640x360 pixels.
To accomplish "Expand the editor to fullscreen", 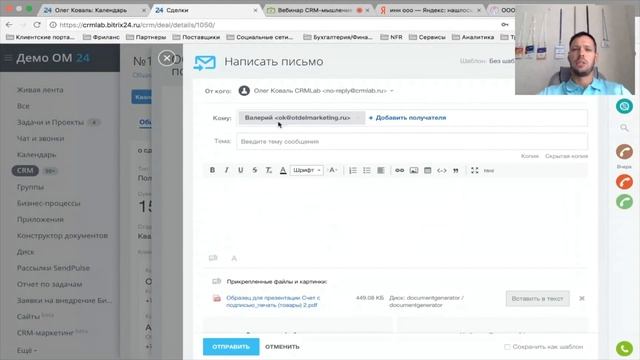I will click(x=474, y=170).
